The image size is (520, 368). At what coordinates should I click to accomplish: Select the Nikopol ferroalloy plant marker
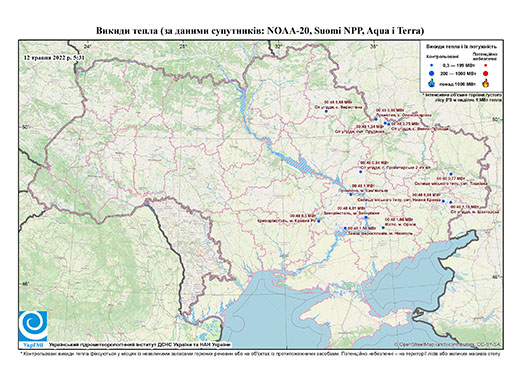[x=345, y=228]
